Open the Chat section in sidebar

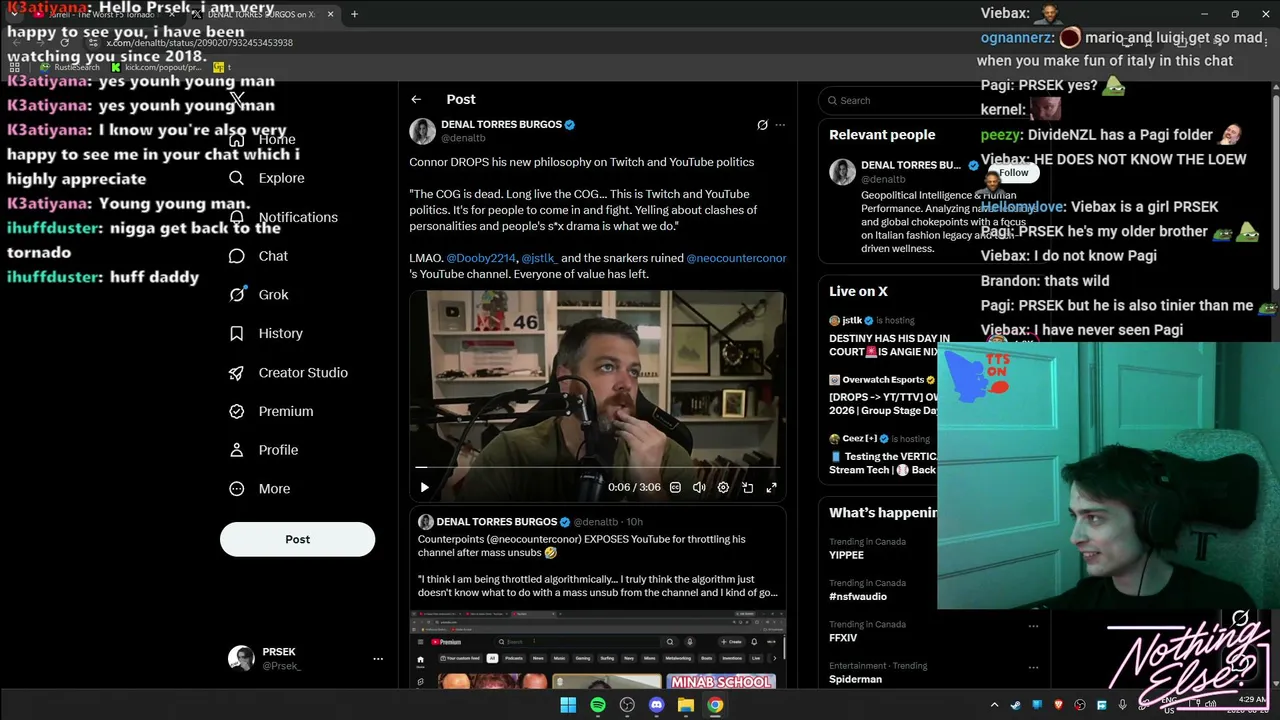(258, 256)
